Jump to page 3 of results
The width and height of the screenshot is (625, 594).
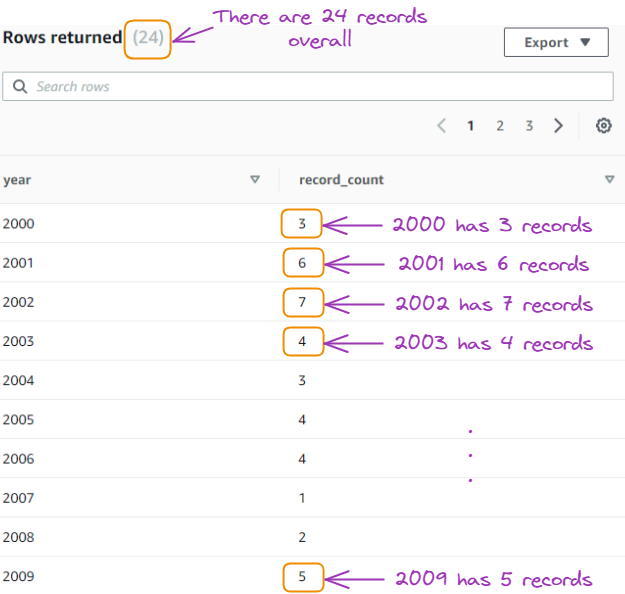coord(529,126)
